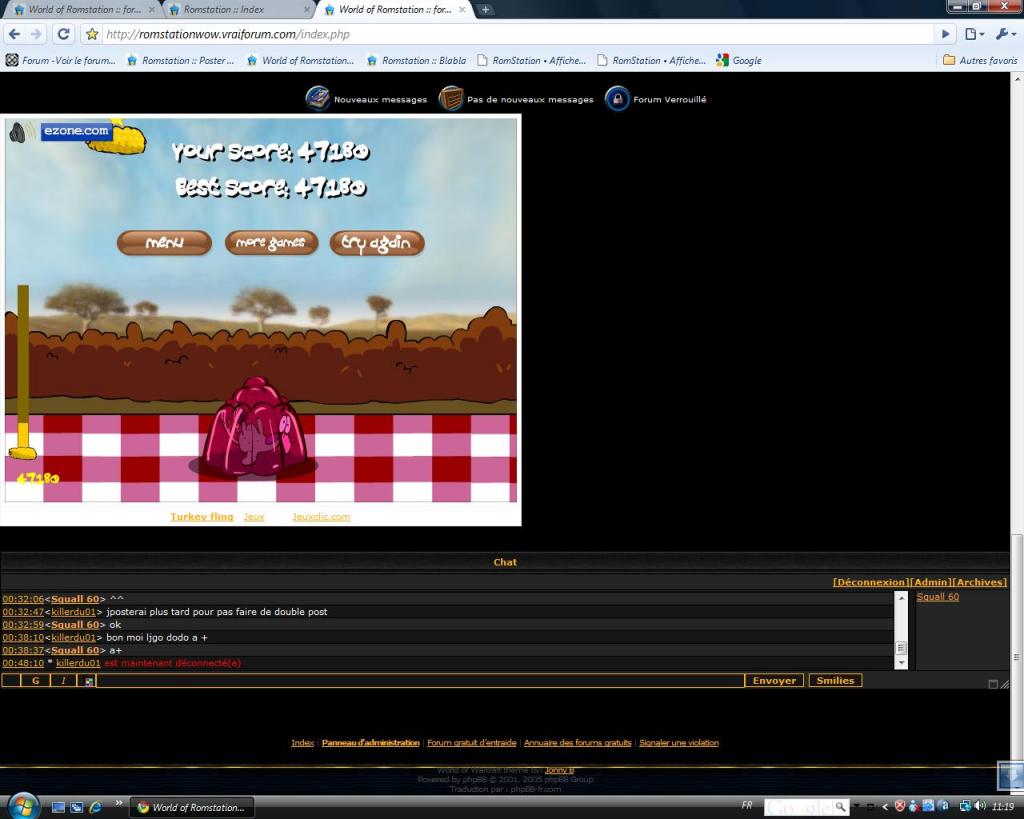Image resolution: width=1024 pixels, height=819 pixels.
Task: Click the system clock showing 11:19
Action: pyautogui.click(x=1003, y=807)
